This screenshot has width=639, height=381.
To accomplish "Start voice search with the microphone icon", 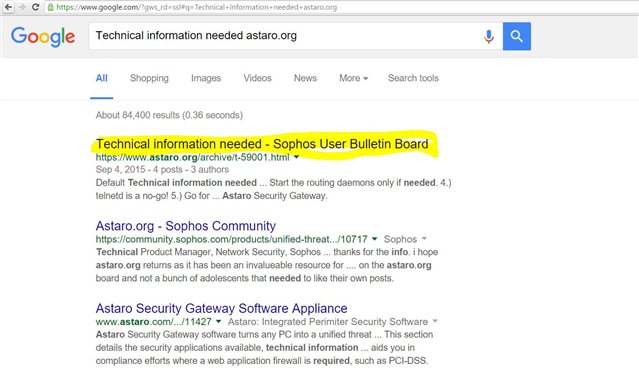I will pyautogui.click(x=489, y=37).
